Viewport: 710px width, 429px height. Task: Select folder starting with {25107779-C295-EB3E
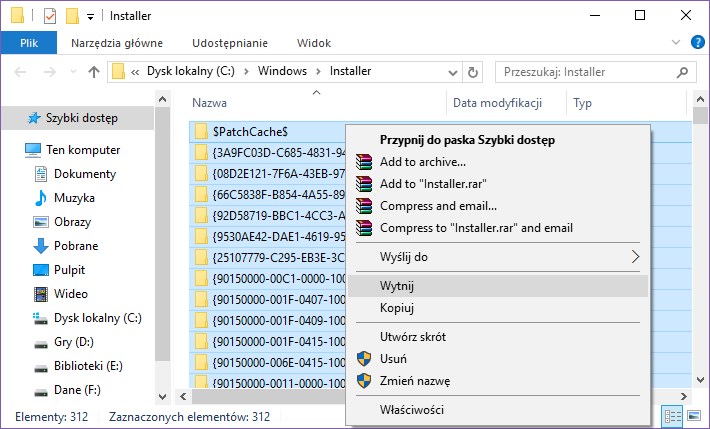279,258
